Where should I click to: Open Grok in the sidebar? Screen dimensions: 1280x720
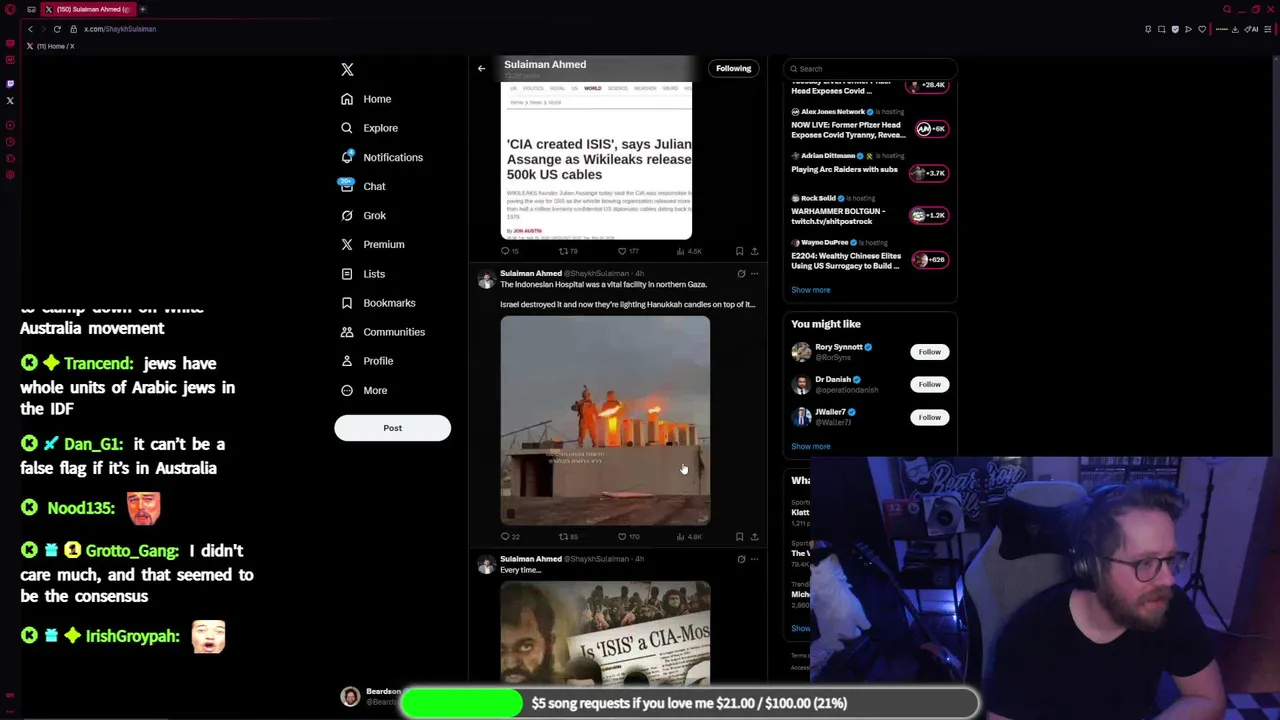click(363, 215)
